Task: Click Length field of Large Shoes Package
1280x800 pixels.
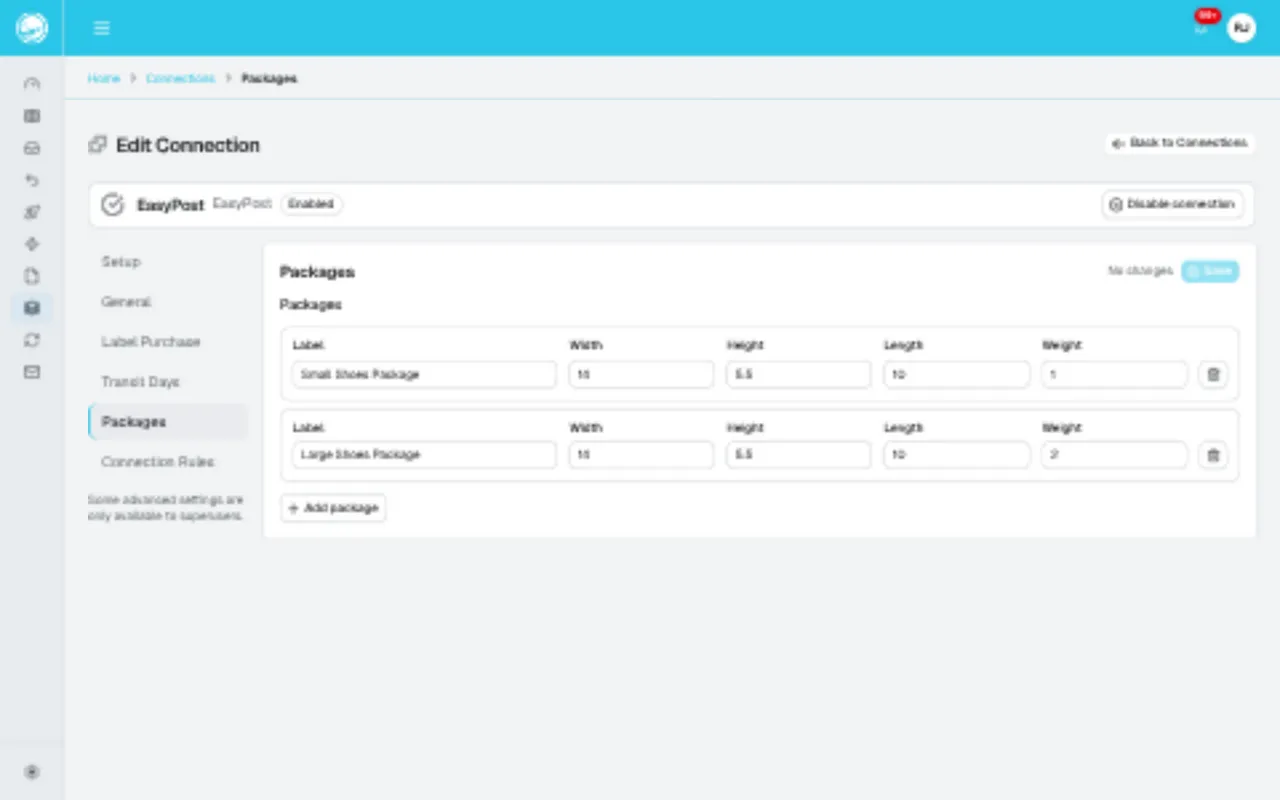Action: (x=956, y=455)
